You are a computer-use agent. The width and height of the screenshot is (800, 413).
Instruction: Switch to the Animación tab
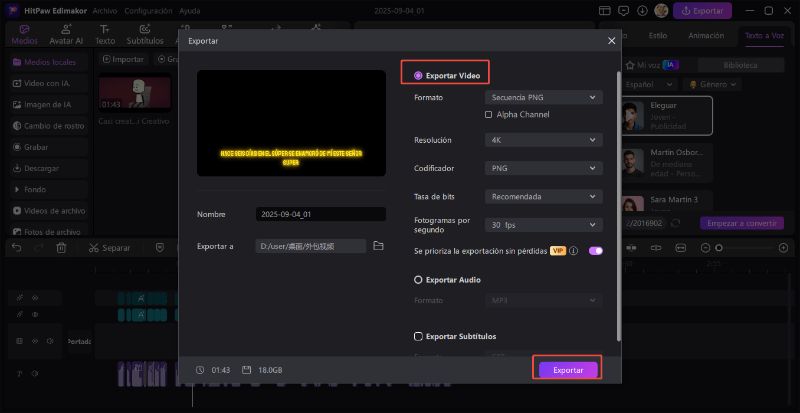(706, 35)
